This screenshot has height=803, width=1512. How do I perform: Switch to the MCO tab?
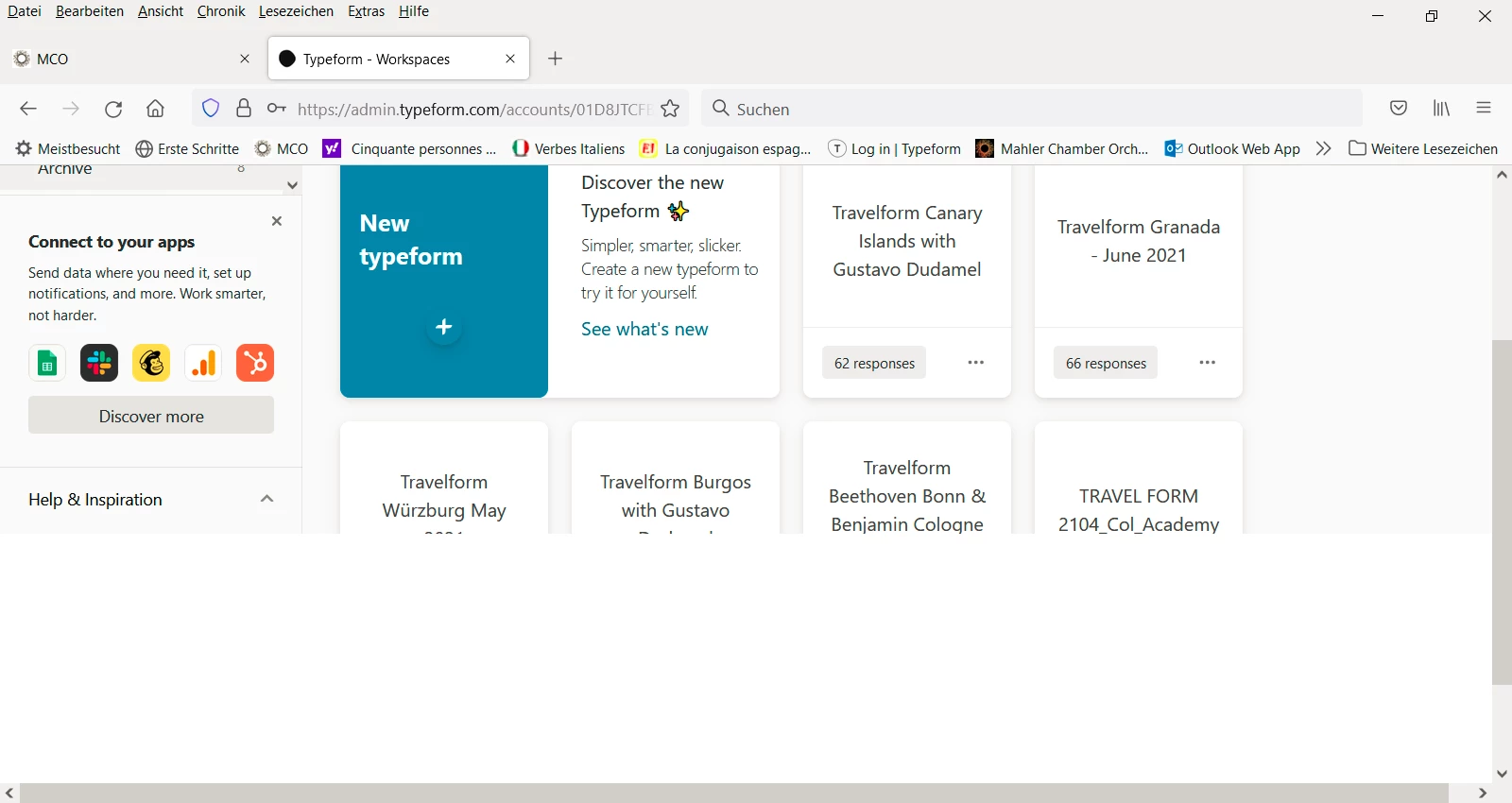[x=132, y=59]
